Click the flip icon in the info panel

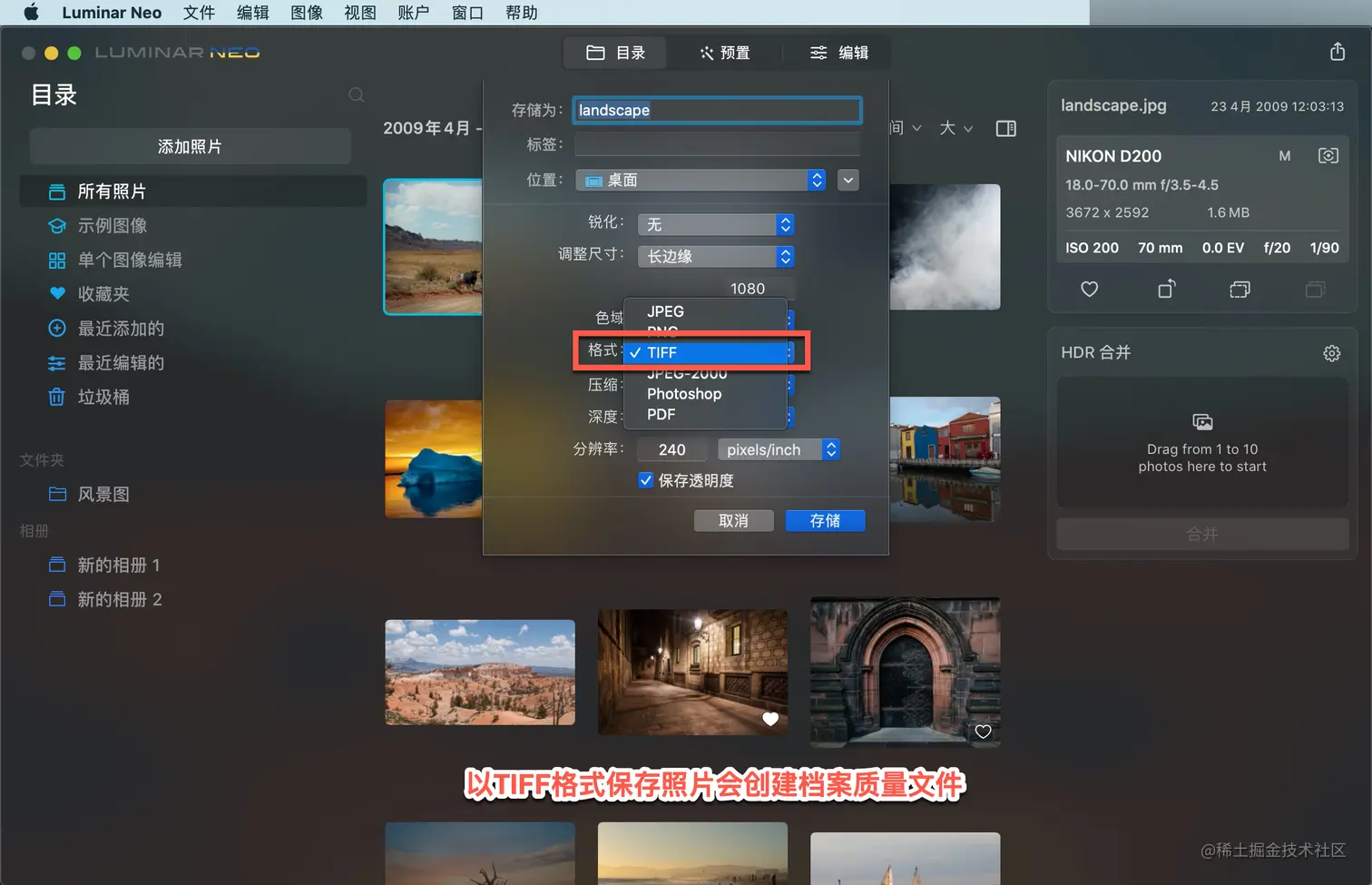click(x=1240, y=289)
